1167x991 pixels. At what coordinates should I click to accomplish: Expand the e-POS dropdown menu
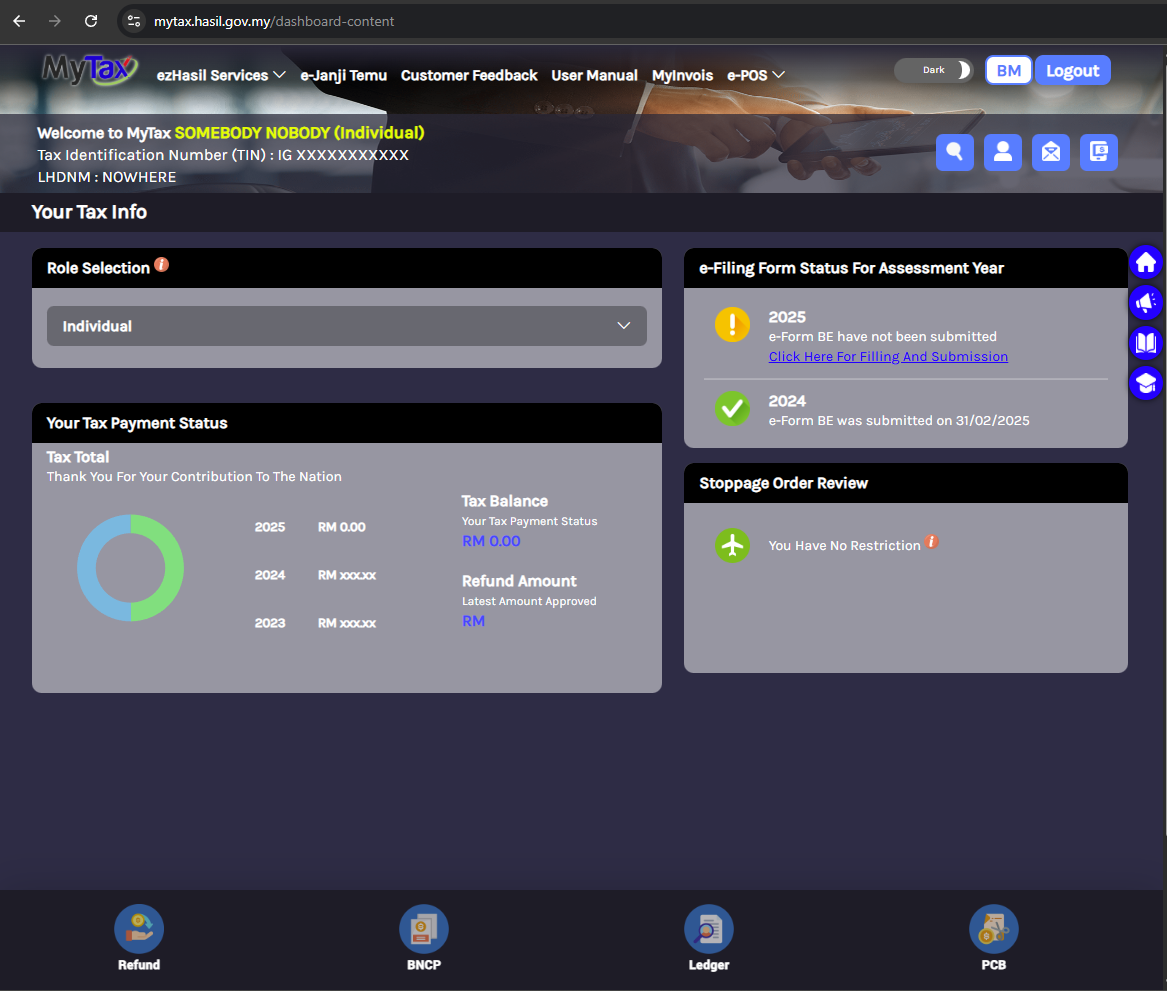coord(756,75)
